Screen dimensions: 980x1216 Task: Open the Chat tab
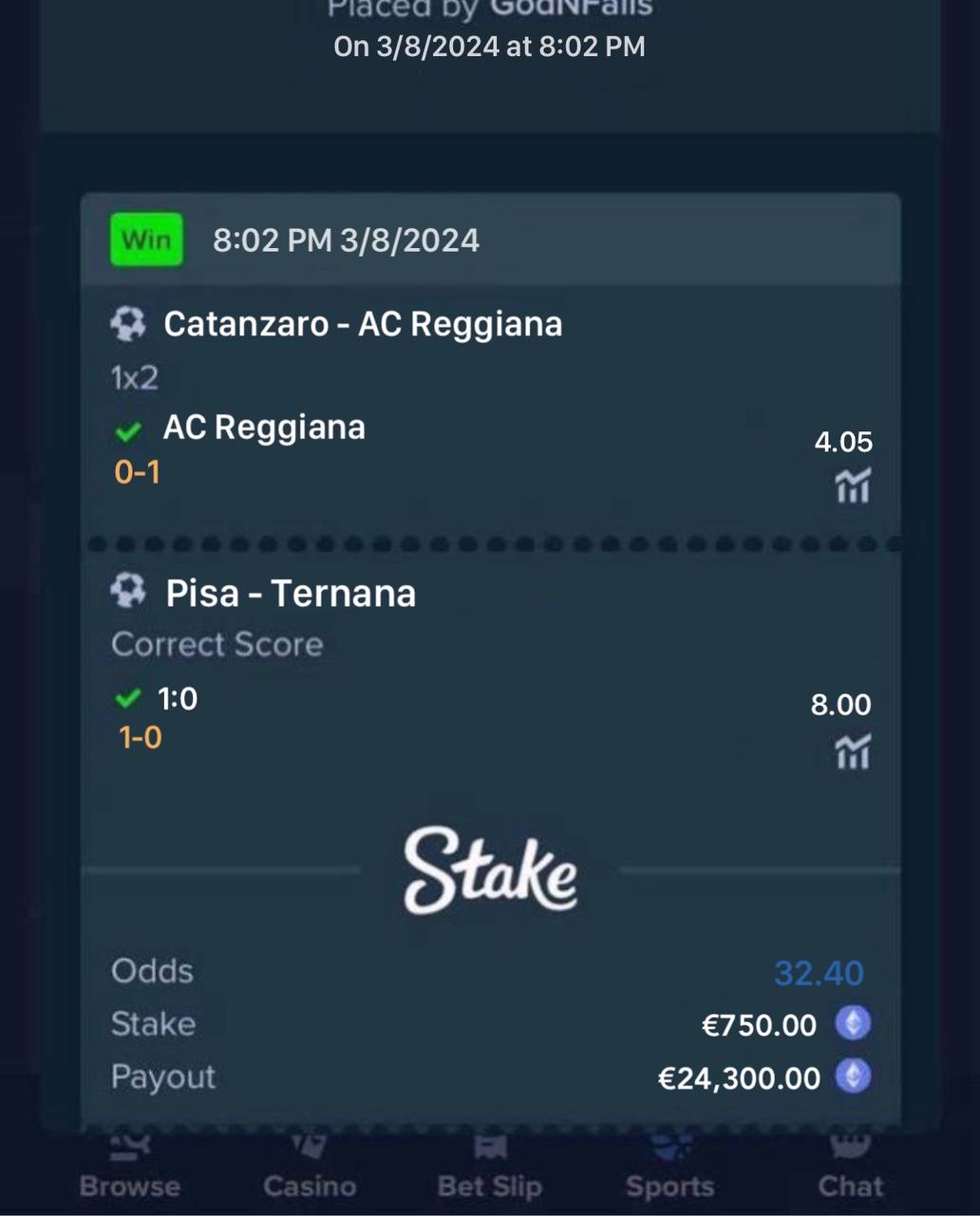pos(850,1168)
